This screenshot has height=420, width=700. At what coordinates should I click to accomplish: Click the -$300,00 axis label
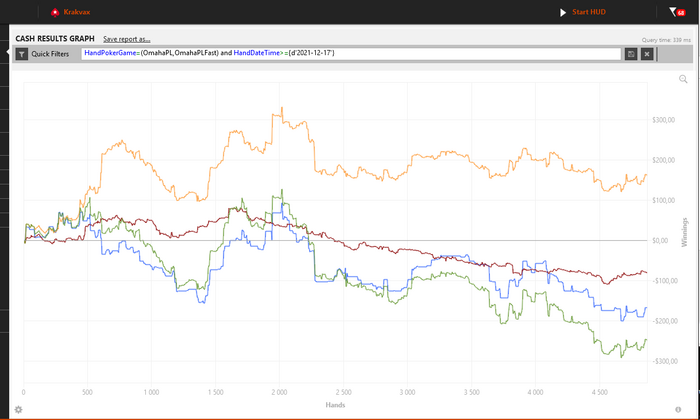tap(663, 361)
